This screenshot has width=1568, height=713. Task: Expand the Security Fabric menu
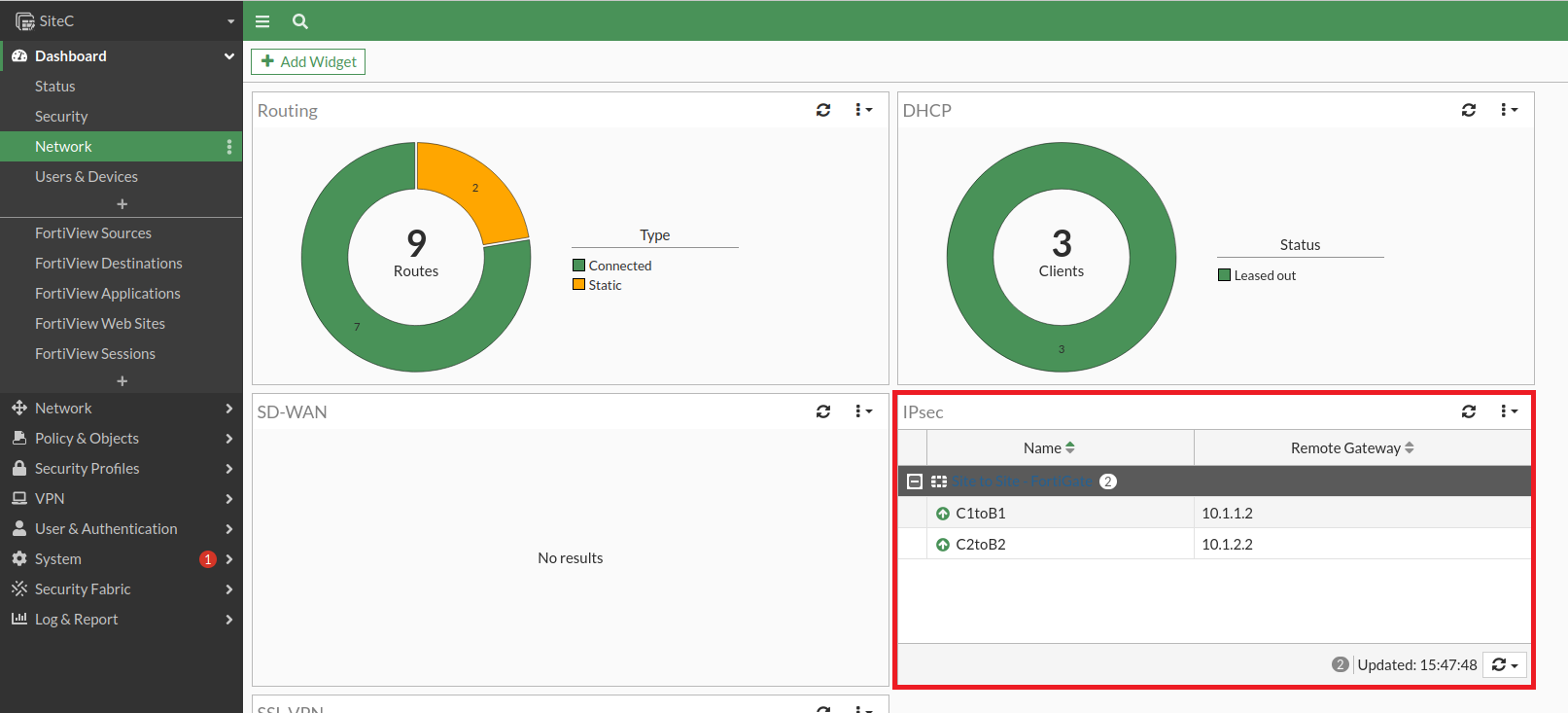click(x=122, y=589)
